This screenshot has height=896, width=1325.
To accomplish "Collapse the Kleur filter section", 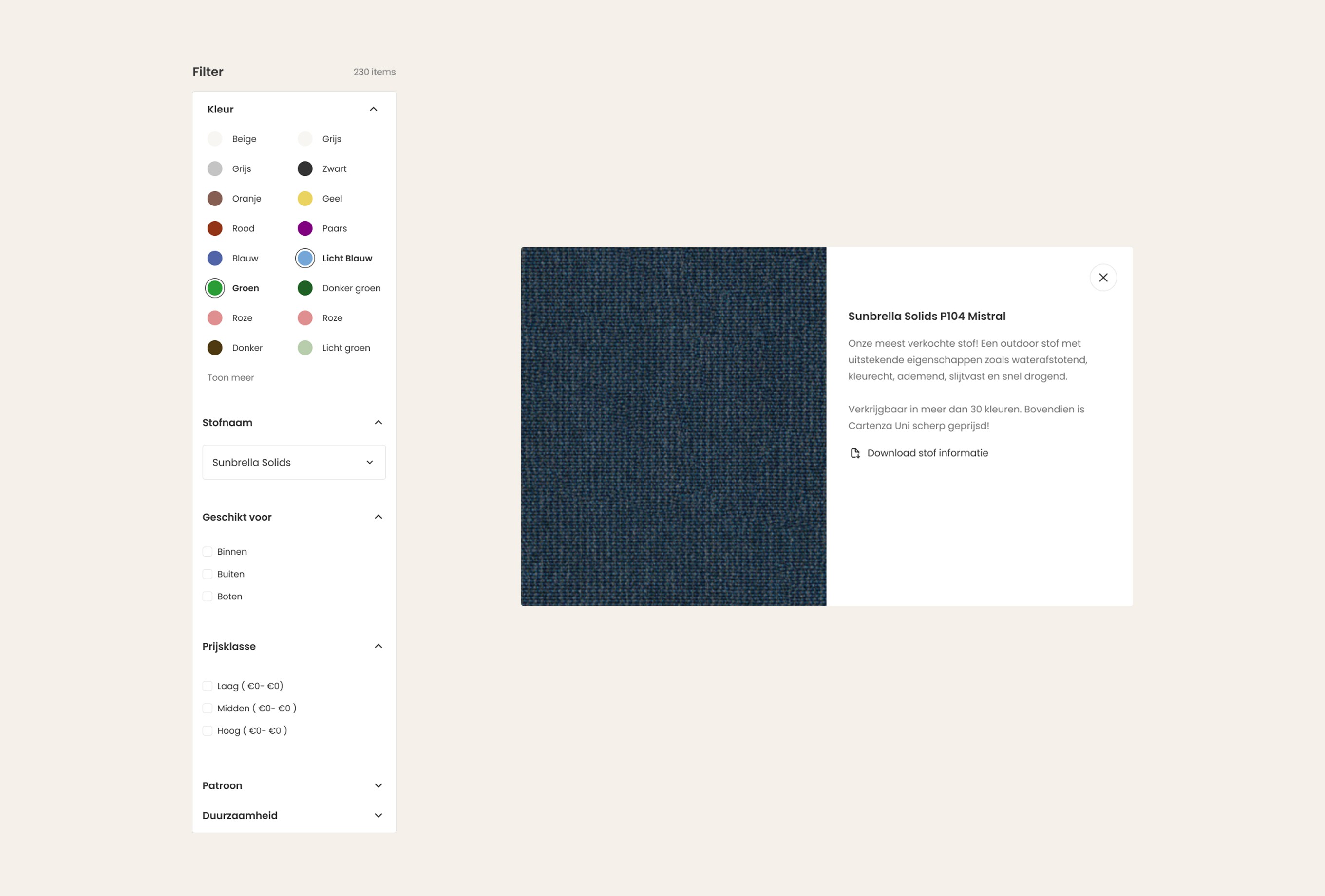I will point(374,109).
